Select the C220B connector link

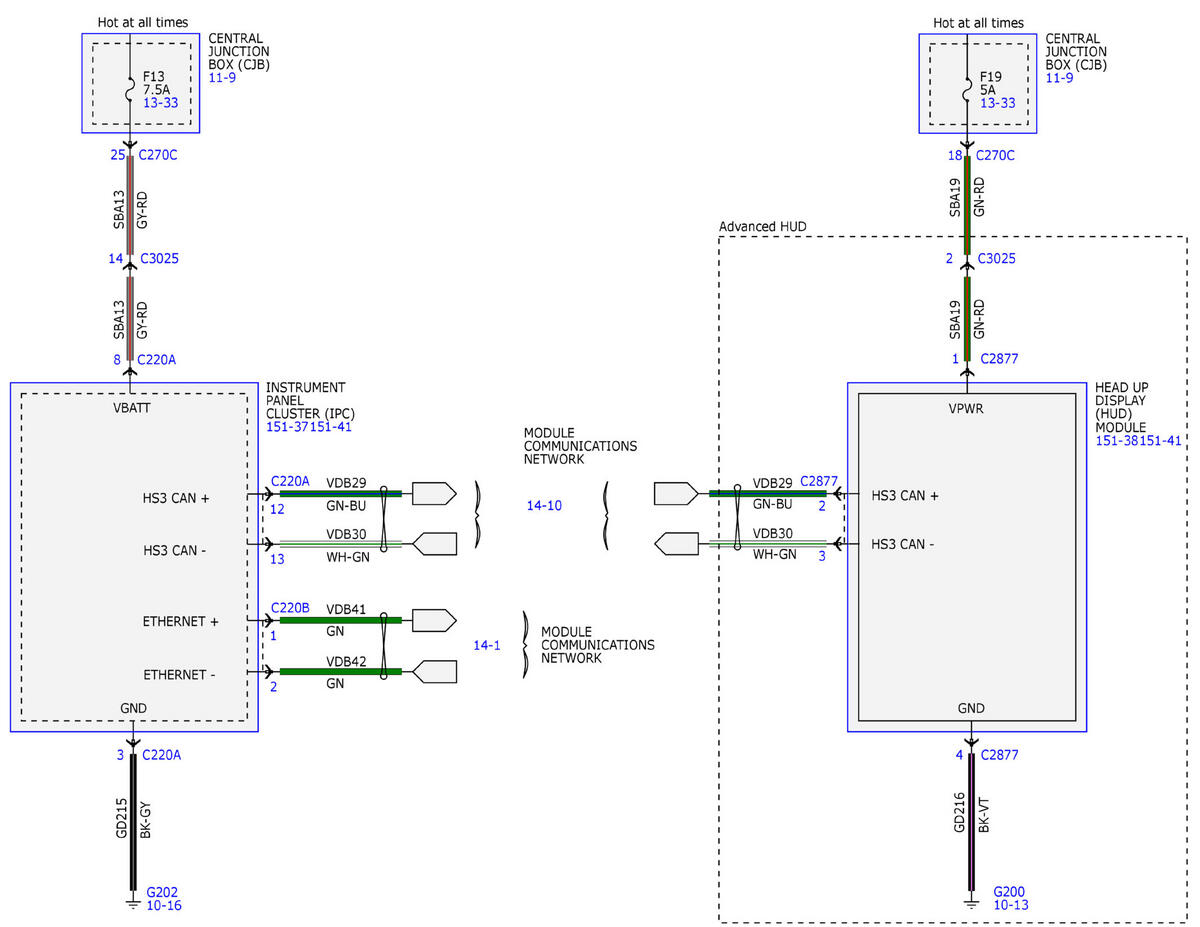(291, 607)
